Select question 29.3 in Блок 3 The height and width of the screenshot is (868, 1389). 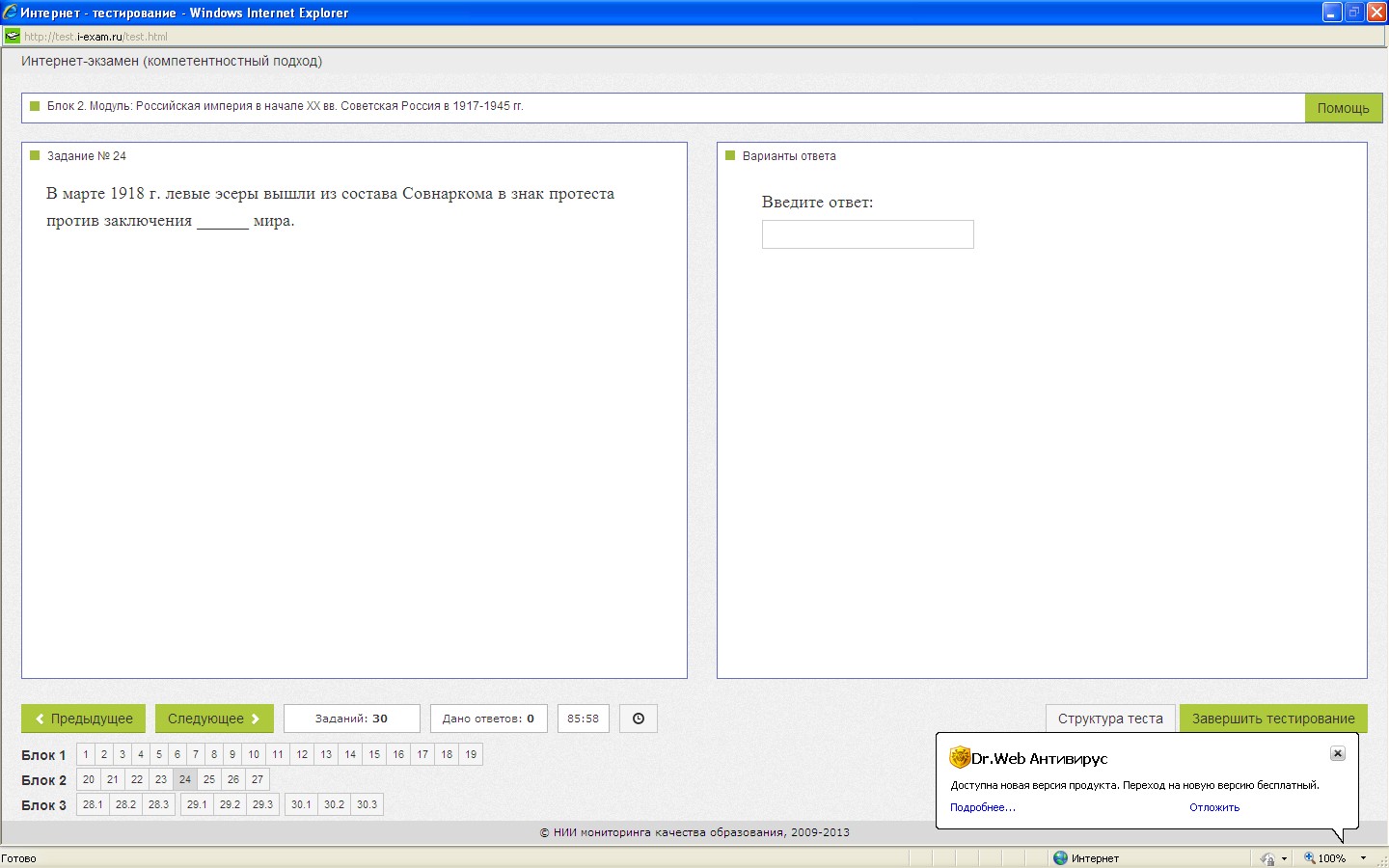pyautogui.click(x=262, y=804)
